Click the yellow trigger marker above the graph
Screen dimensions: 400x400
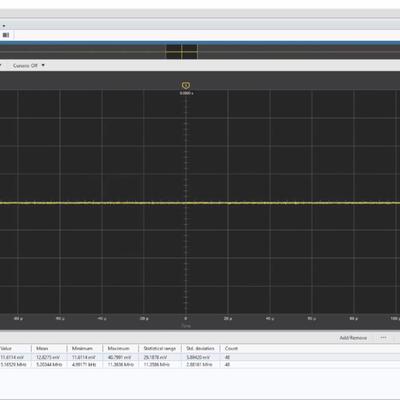coord(186,86)
